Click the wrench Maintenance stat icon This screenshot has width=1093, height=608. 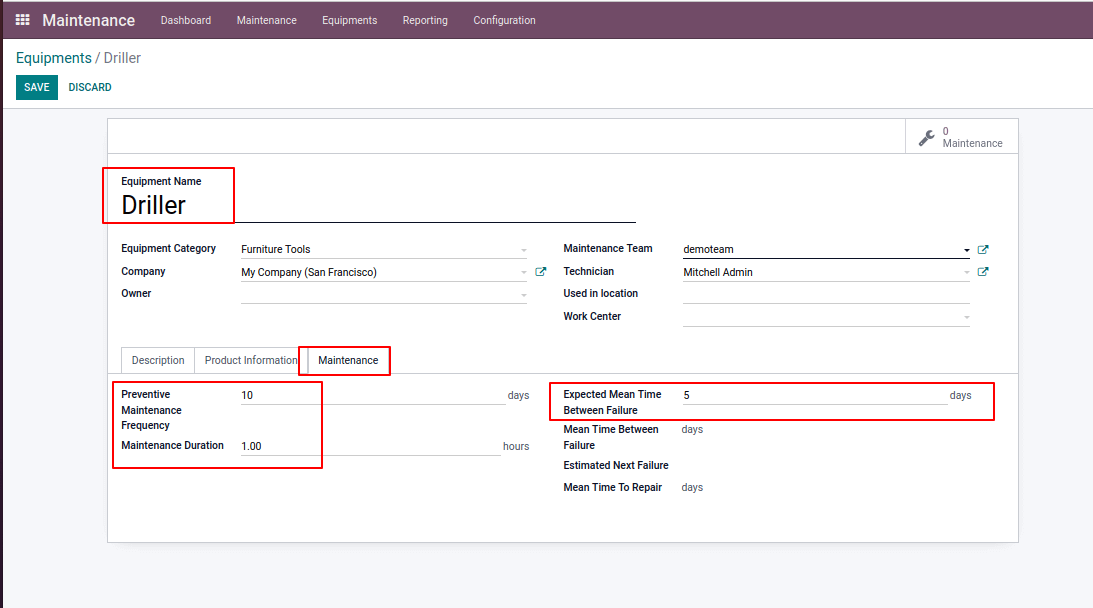926,137
